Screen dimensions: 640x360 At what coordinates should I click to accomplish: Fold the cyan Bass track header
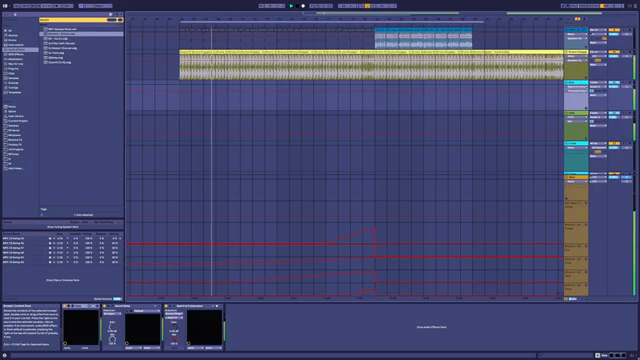coord(567,82)
